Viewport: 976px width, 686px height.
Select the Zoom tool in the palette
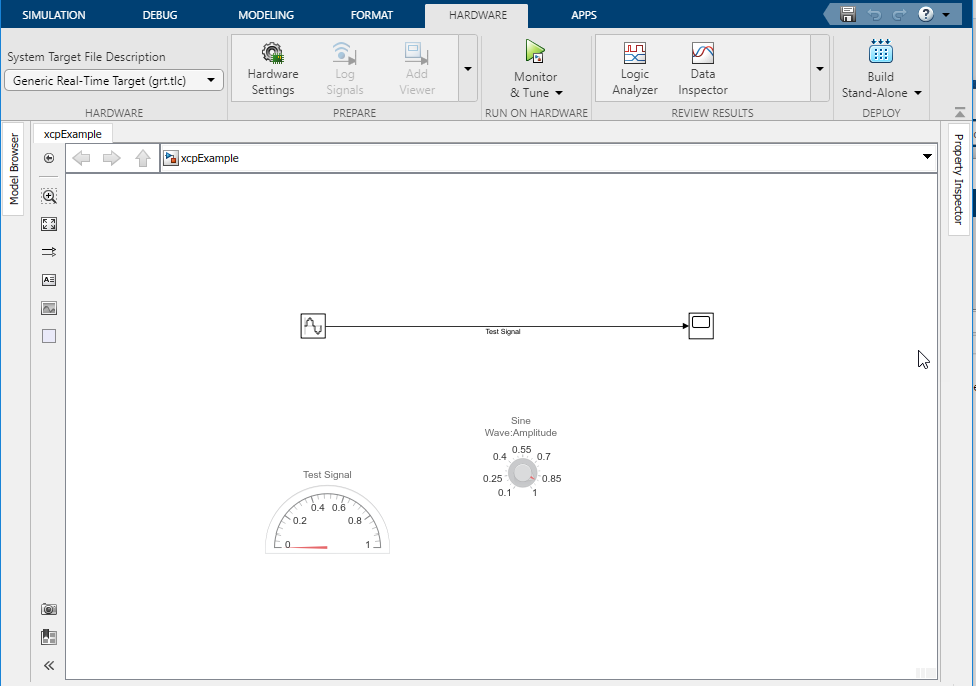tap(48, 196)
